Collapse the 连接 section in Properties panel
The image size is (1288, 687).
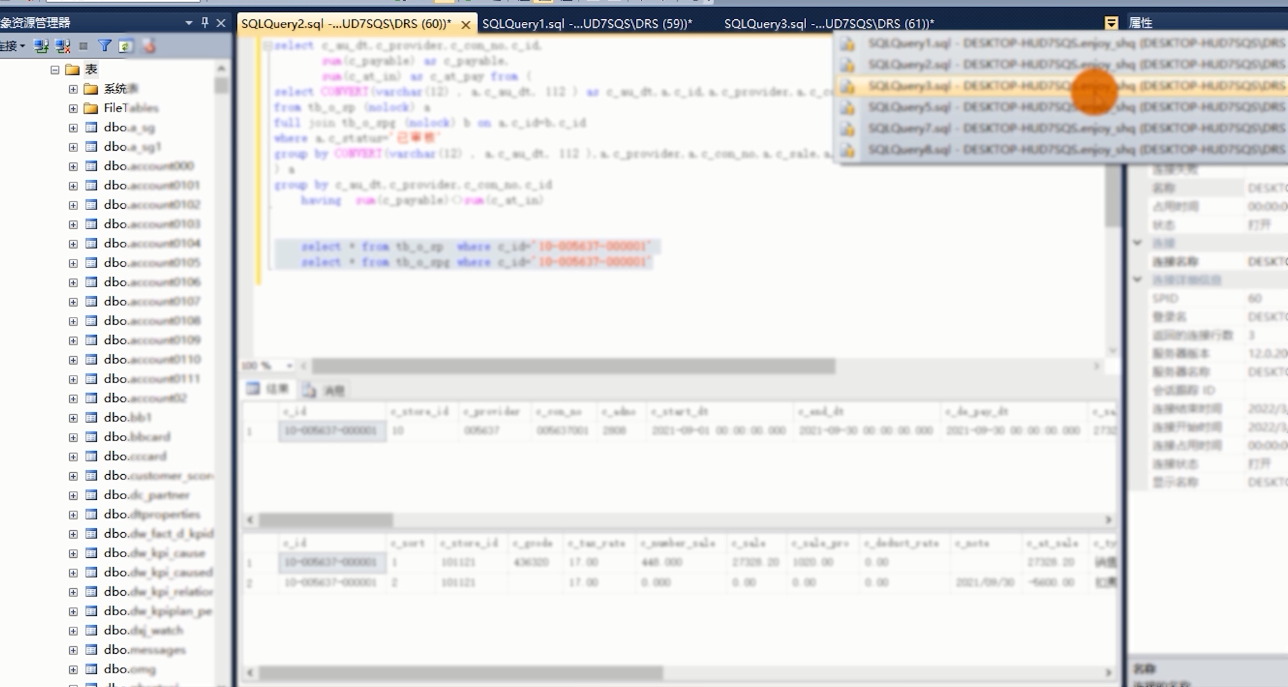[x=1137, y=243]
